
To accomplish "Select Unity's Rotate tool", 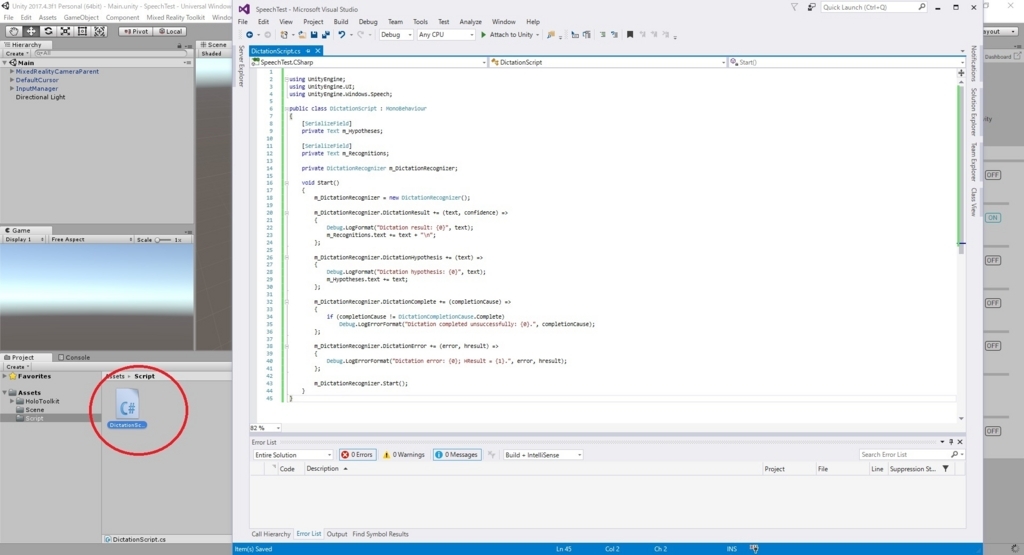I will pos(48,31).
